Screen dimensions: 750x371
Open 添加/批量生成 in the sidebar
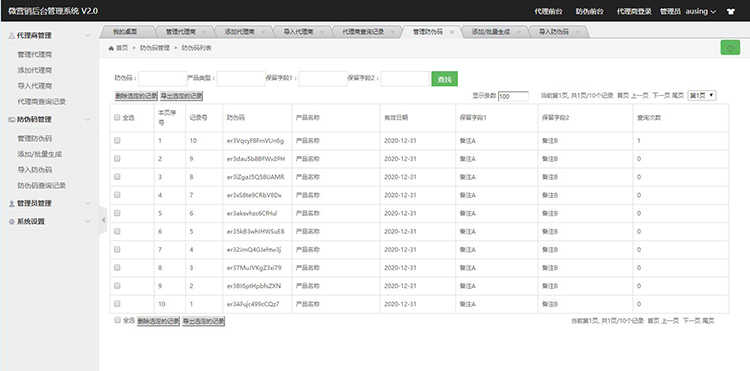tap(40, 154)
